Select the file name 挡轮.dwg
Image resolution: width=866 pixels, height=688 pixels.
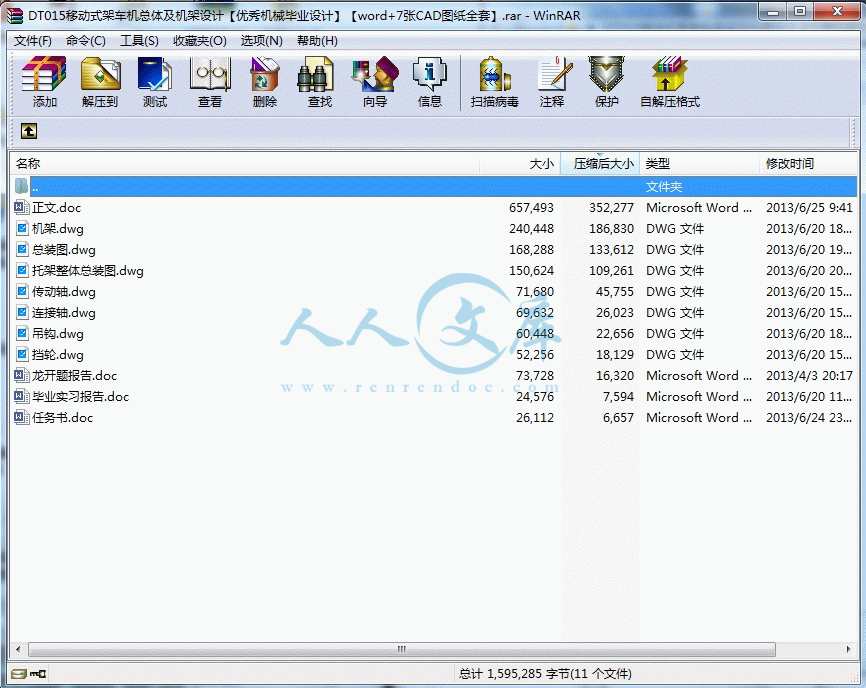pos(58,354)
